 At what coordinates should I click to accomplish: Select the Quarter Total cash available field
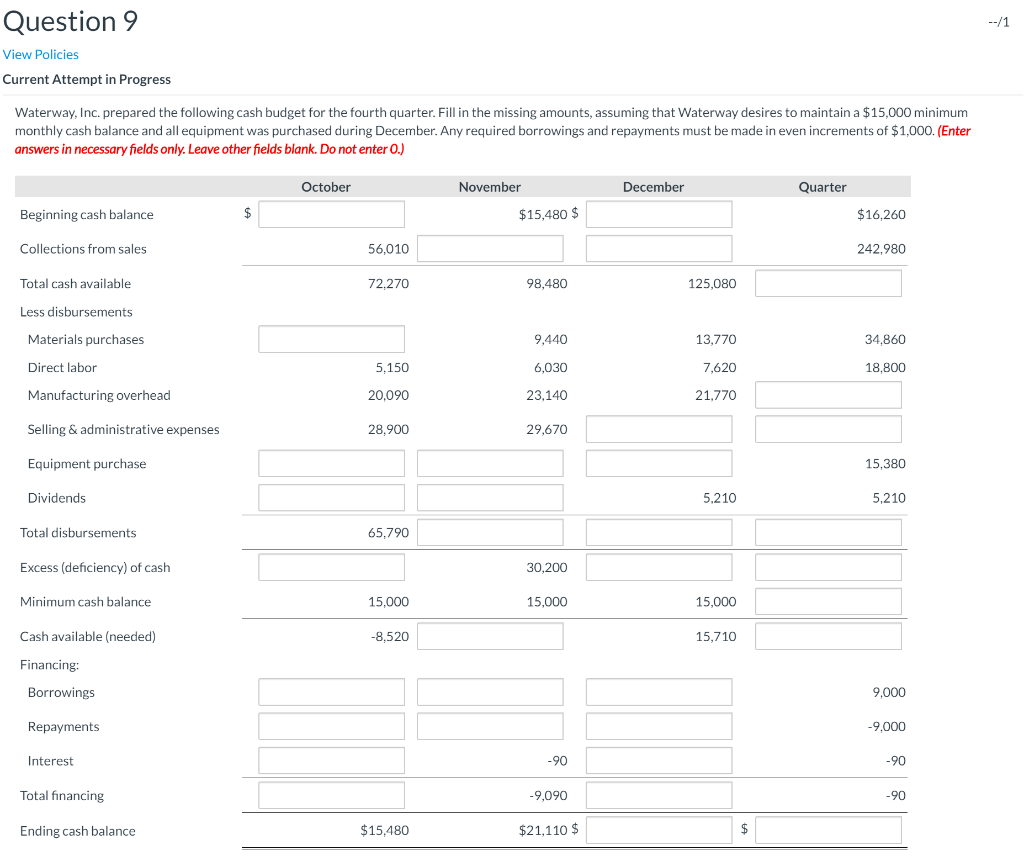click(828, 283)
